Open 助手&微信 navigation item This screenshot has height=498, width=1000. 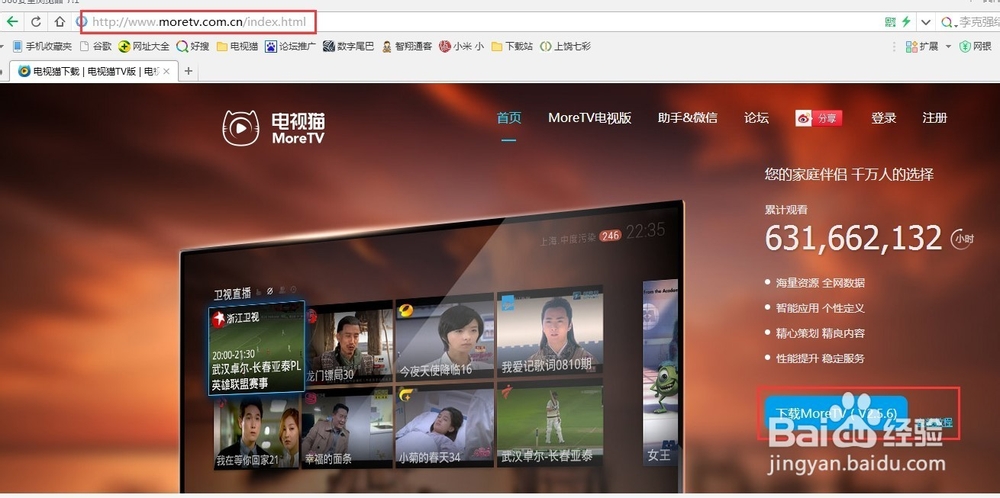[688, 118]
